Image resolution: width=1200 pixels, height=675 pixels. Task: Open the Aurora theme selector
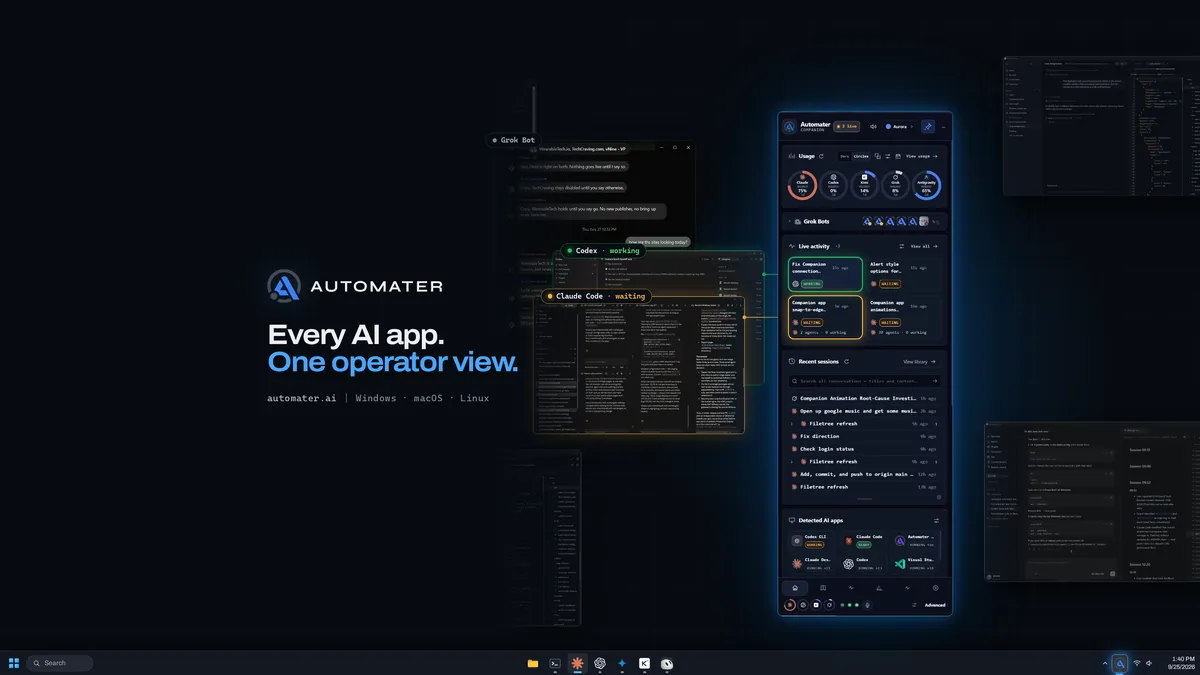click(x=899, y=127)
